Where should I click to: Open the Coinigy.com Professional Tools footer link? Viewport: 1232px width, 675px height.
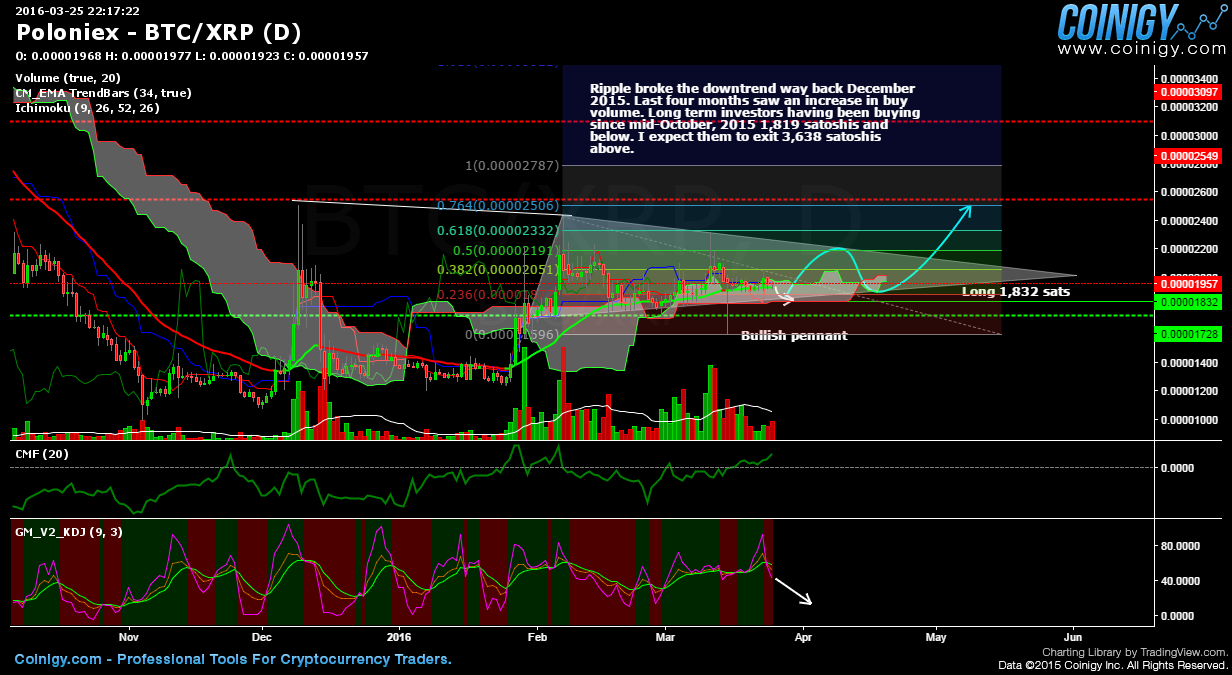pyautogui.click(x=233, y=659)
